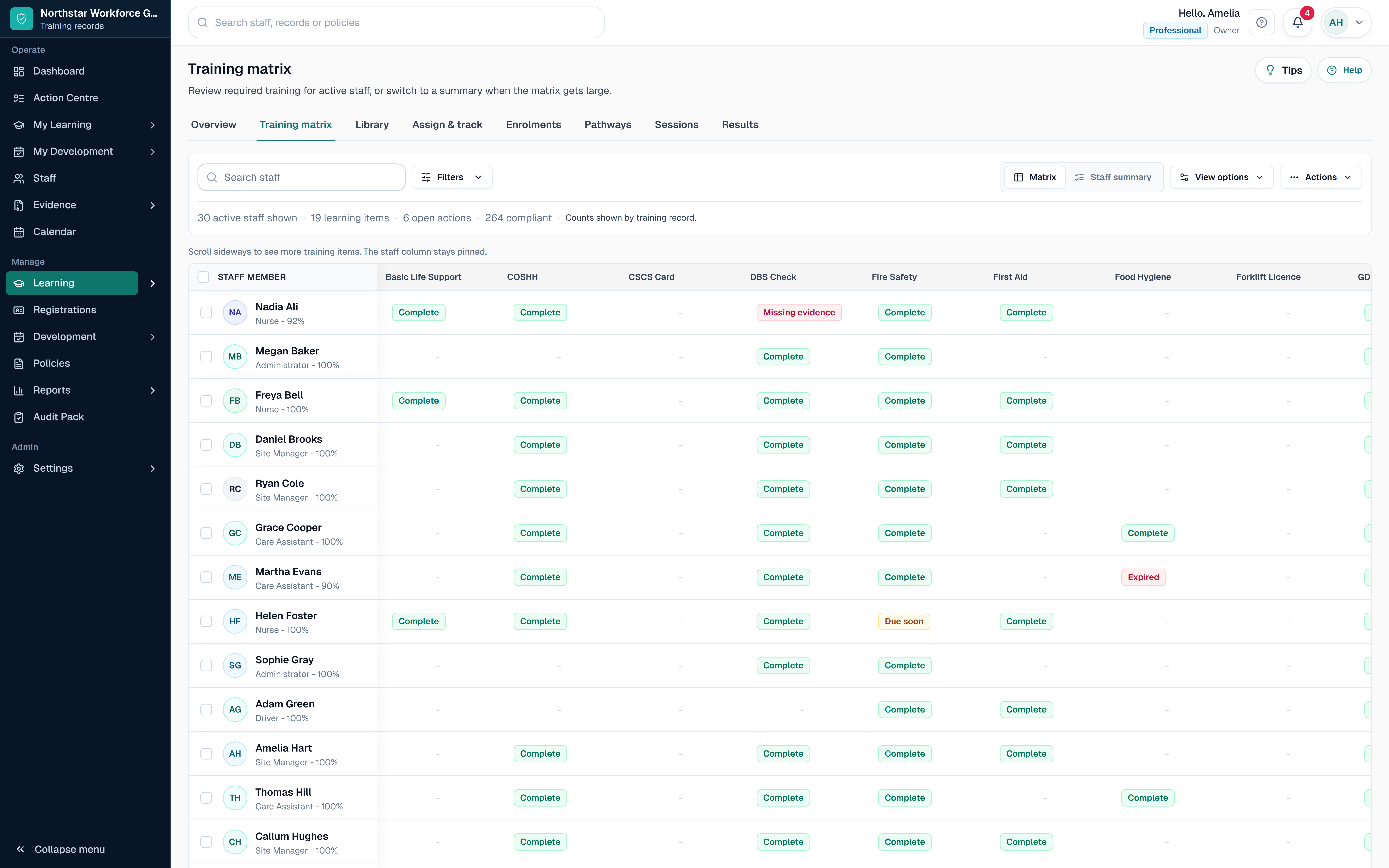The image size is (1389, 868).
Task: Open the Filters dropdown
Action: (452, 177)
